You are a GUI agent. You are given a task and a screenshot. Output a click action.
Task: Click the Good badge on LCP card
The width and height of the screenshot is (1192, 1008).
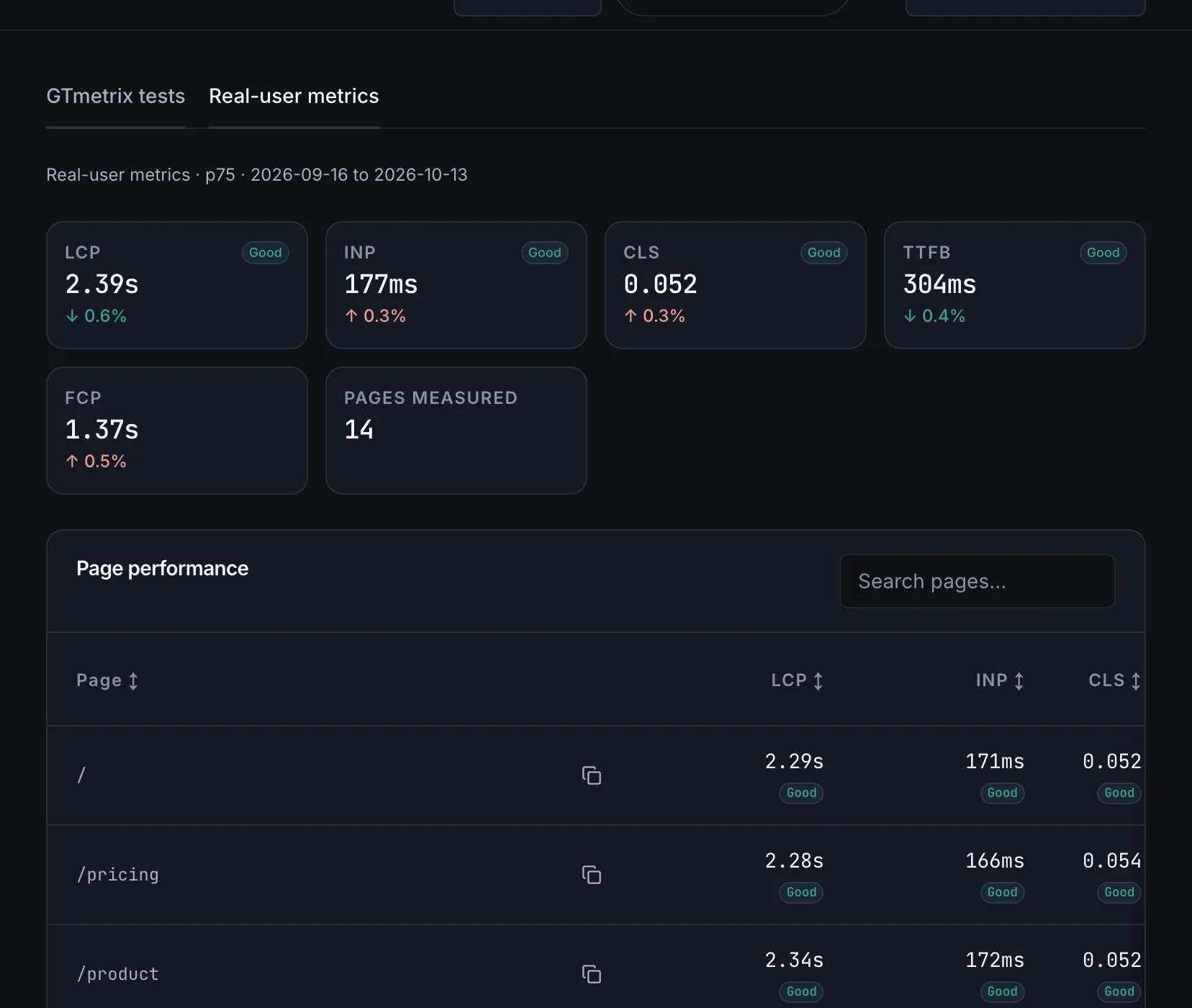click(266, 253)
